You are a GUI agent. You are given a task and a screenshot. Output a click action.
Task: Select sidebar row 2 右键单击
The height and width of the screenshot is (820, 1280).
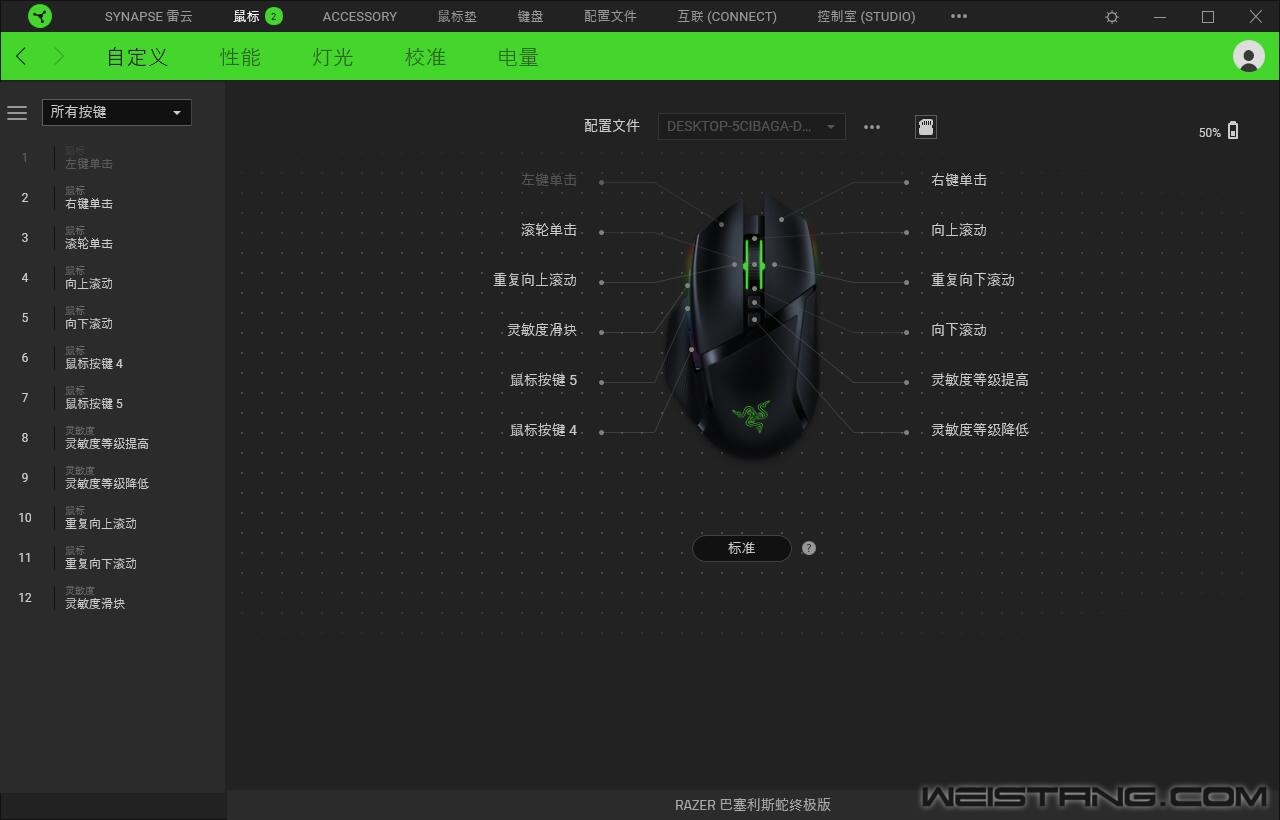(112, 198)
